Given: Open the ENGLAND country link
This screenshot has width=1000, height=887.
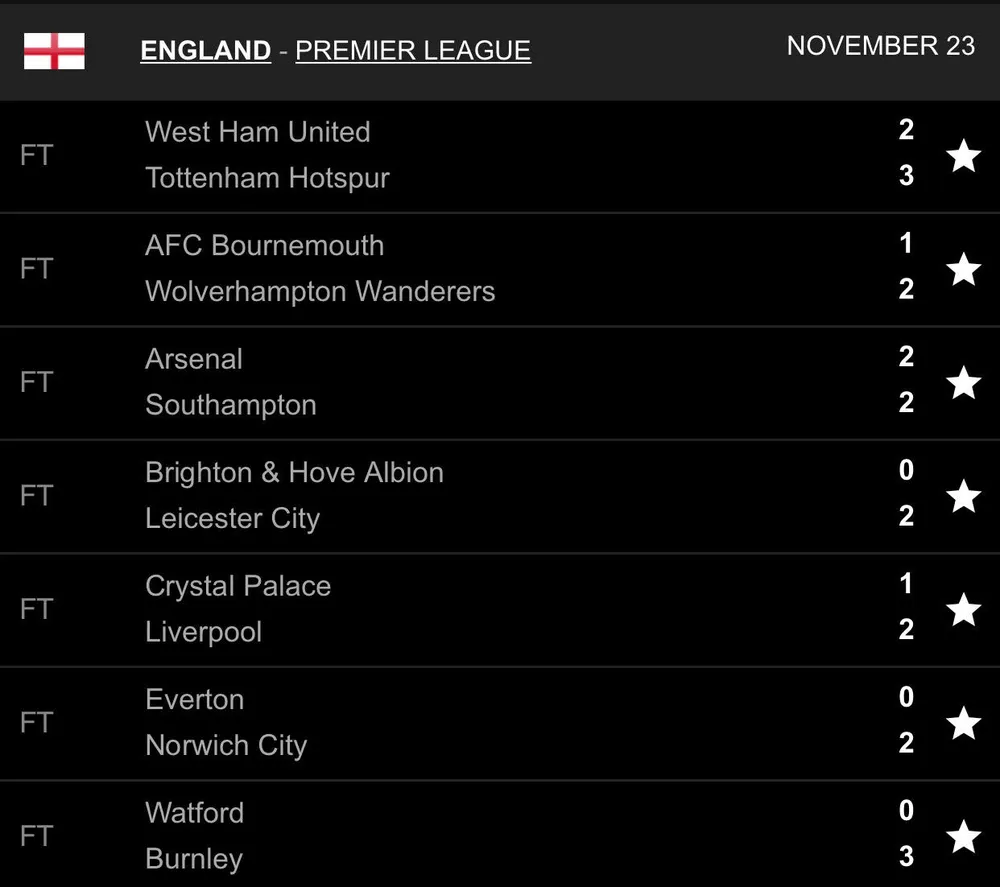Looking at the screenshot, I should pyautogui.click(x=206, y=51).
